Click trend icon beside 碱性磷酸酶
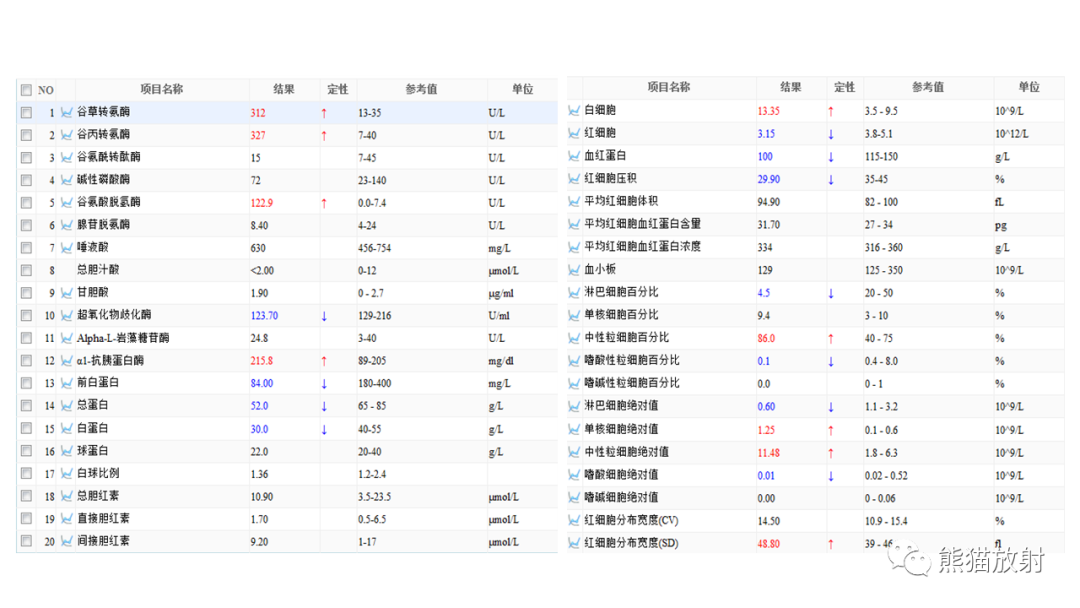 point(66,180)
